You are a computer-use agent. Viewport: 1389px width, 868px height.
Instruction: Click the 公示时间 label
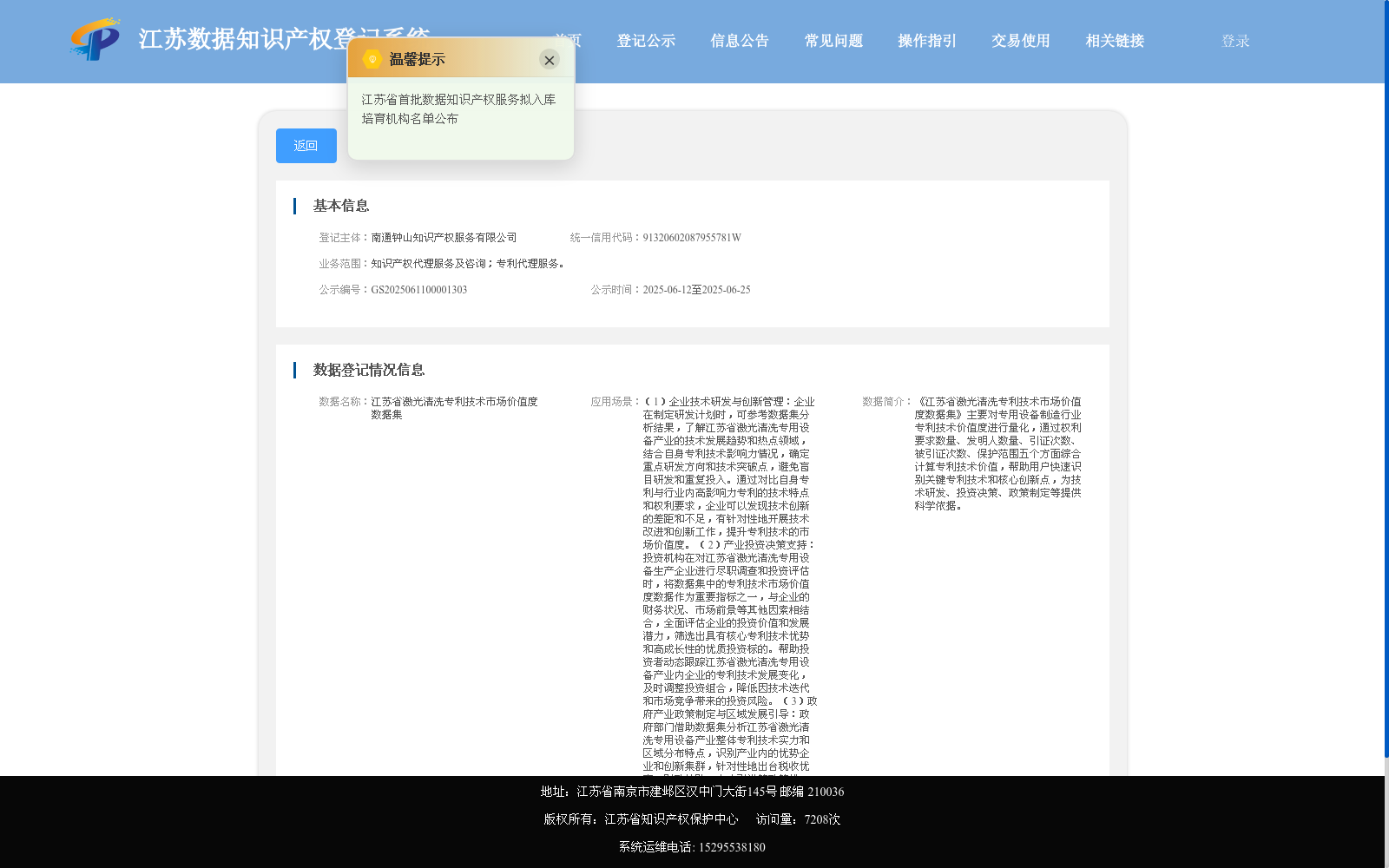(616, 290)
